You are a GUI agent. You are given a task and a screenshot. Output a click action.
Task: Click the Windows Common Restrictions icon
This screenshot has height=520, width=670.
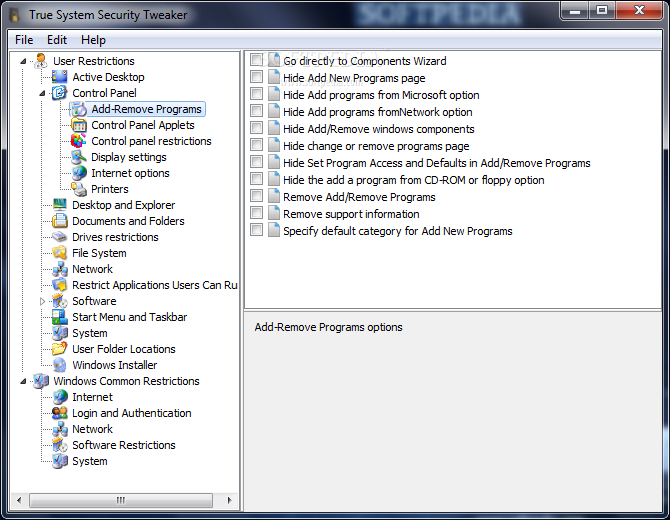tap(41, 381)
